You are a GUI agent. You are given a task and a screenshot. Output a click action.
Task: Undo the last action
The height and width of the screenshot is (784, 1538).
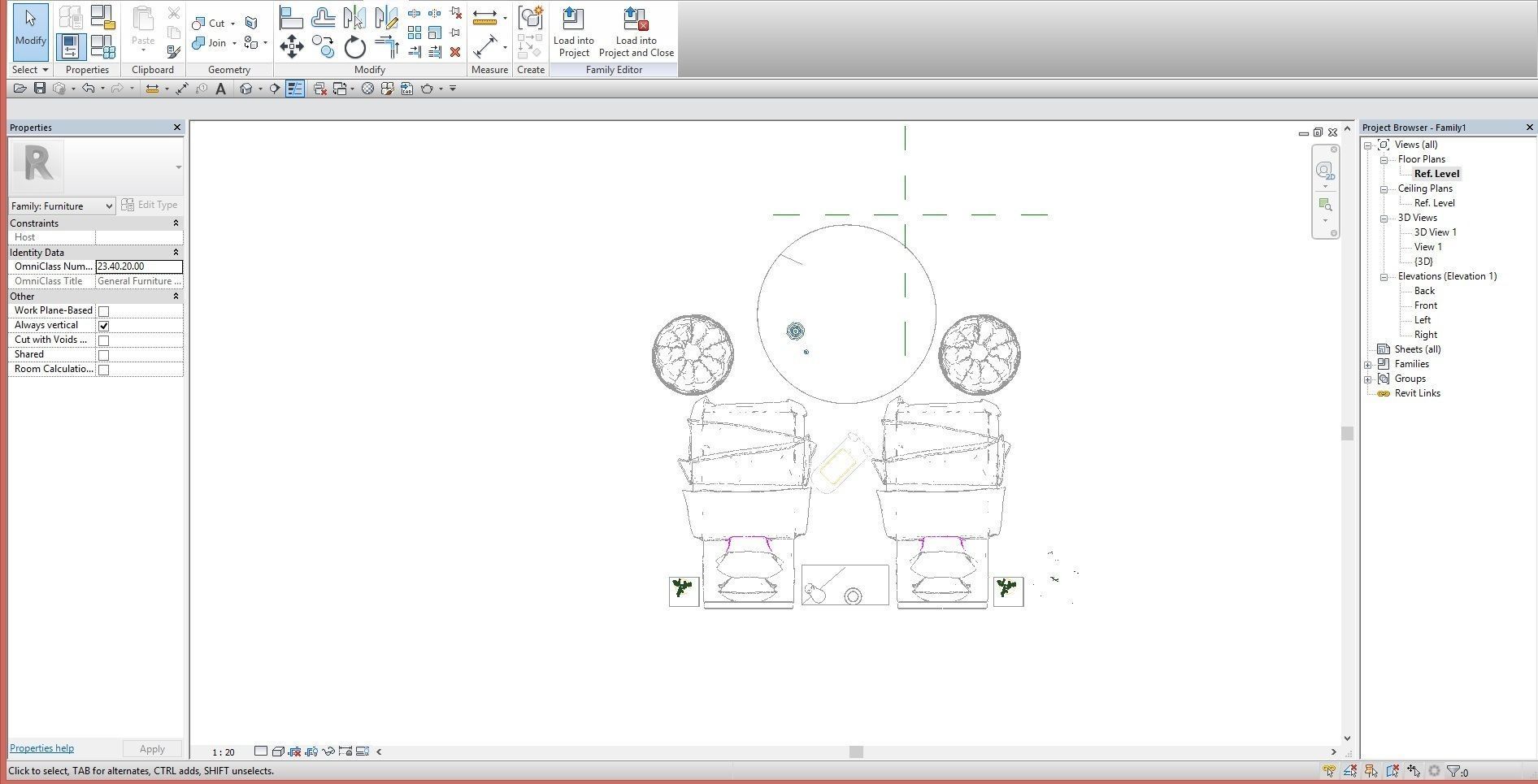[x=88, y=89]
